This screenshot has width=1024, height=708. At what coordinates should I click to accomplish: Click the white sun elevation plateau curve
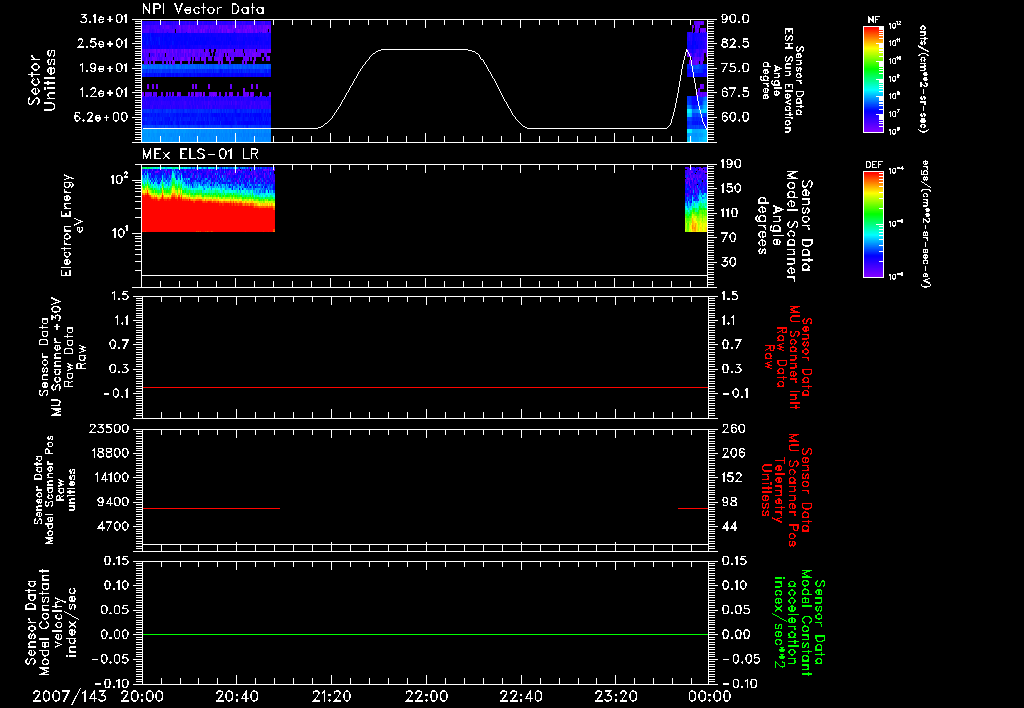tap(426, 50)
